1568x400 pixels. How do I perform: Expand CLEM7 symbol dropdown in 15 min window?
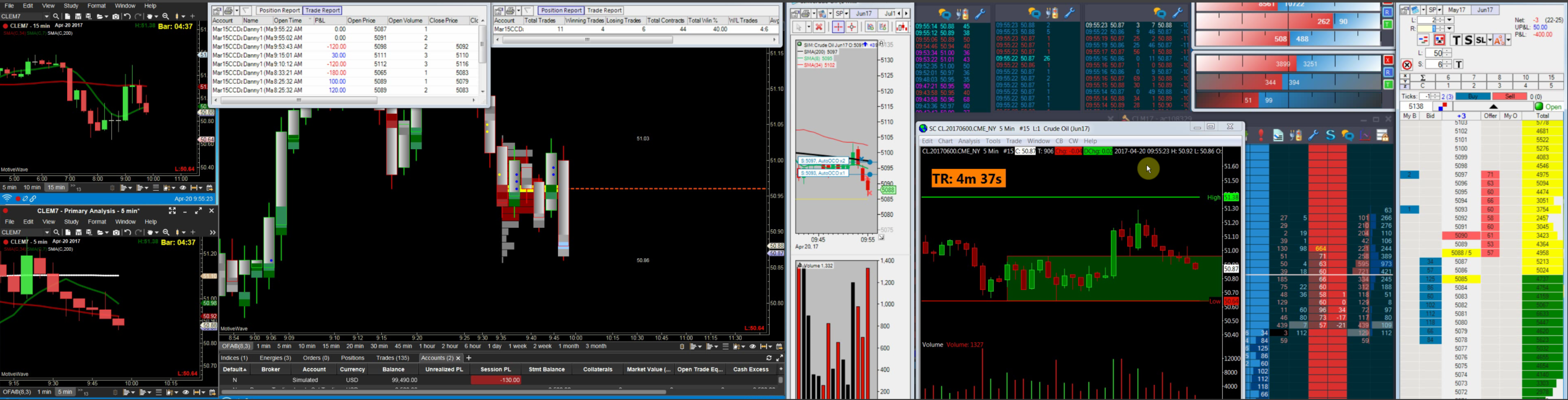(x=46, y=17)
